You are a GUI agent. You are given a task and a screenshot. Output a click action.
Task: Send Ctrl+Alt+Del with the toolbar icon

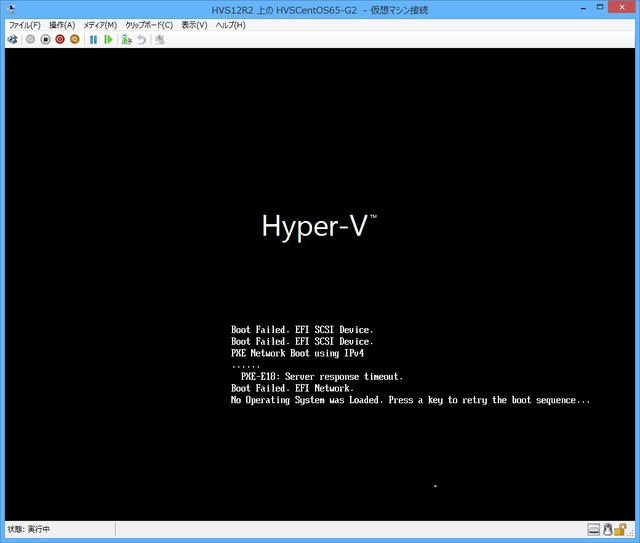click(x=13, y=40)
